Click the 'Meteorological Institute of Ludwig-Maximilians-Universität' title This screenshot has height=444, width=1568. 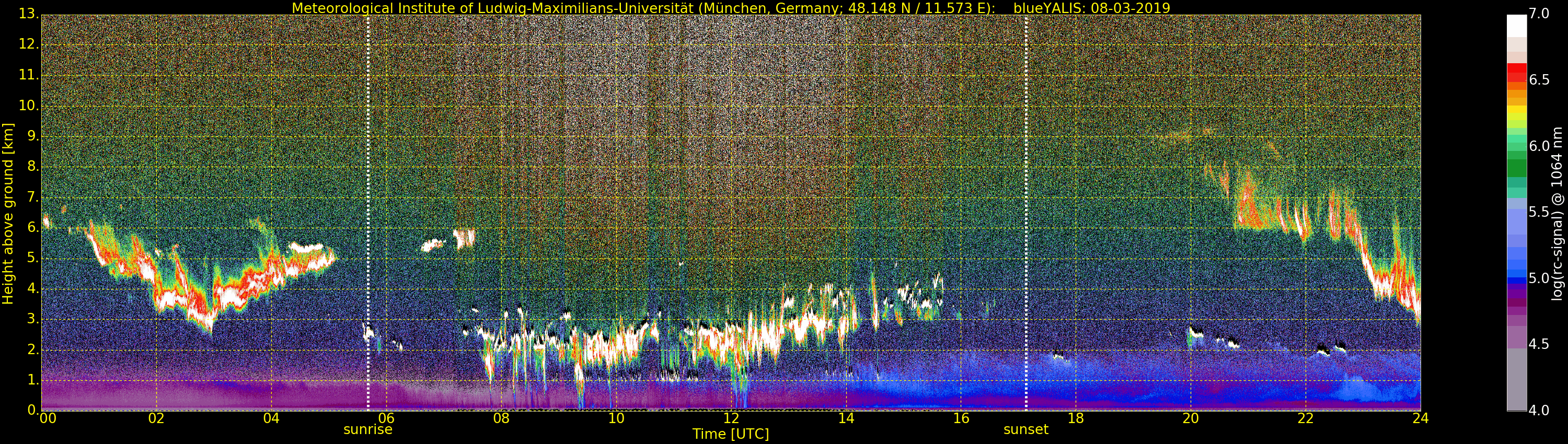pyautogui.click(x=492, y=8)
